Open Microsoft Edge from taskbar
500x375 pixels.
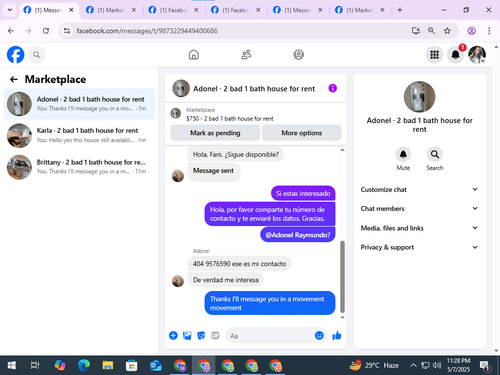tap(84, 366)
